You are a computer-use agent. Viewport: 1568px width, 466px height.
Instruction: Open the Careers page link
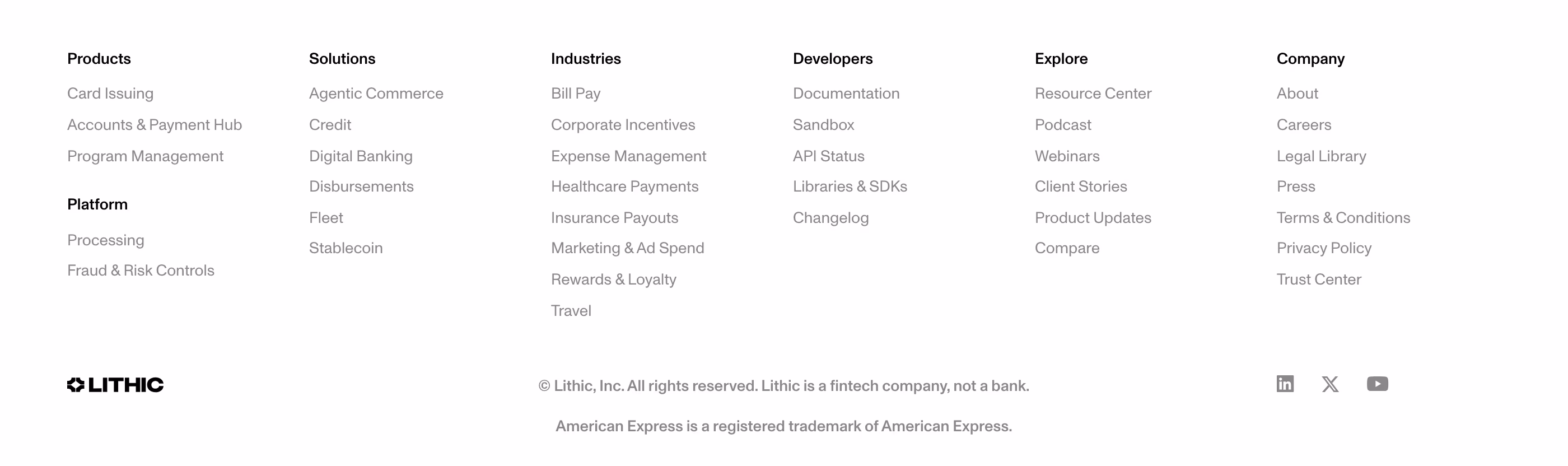click(x=1304, y=125)
